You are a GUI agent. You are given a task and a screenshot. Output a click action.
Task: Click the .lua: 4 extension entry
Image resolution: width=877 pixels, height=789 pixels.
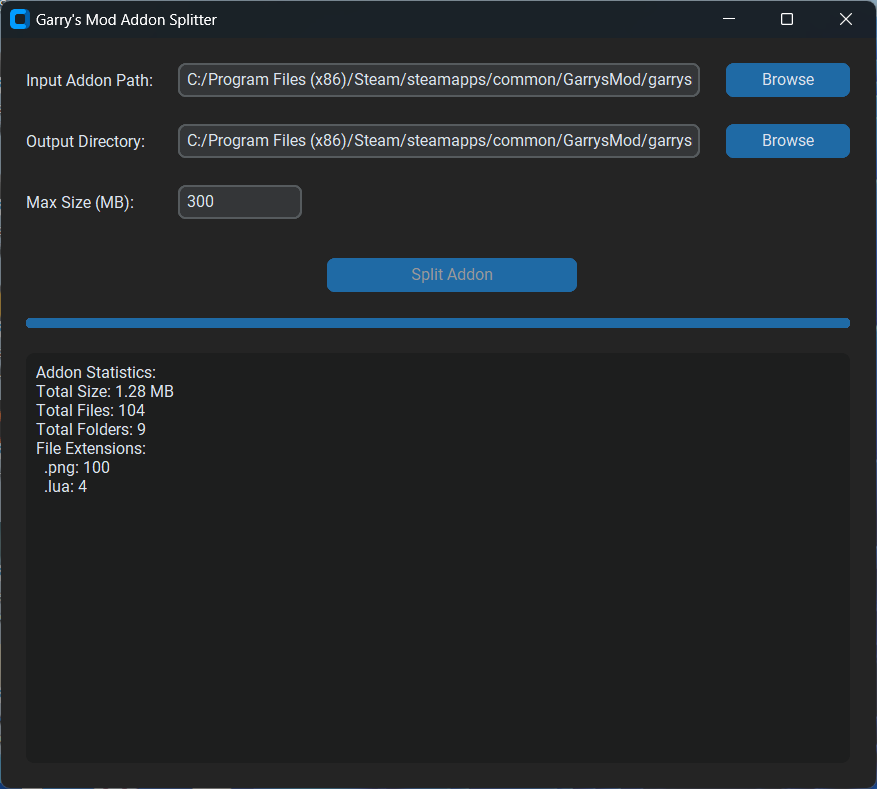click(x=65, y=486)
